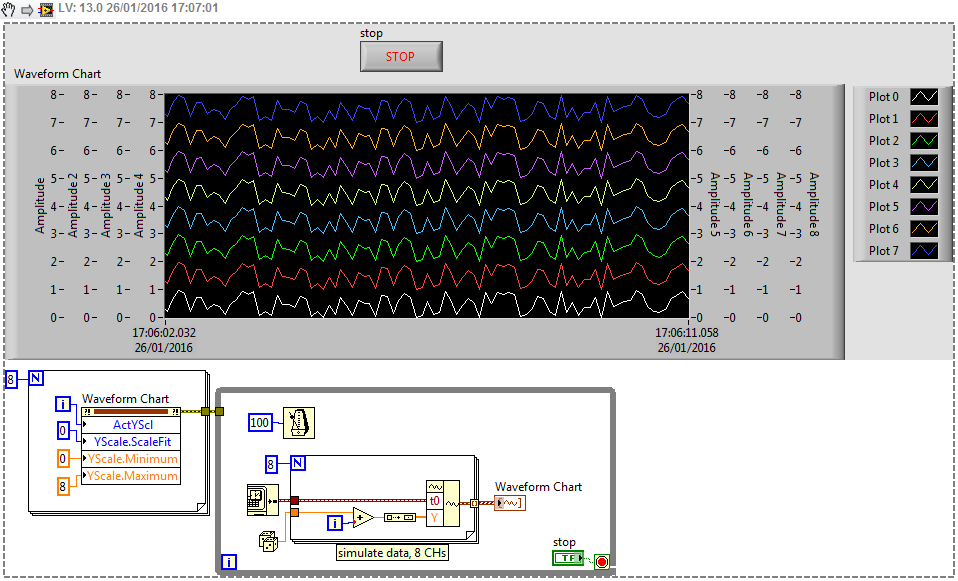Select Plot 1 red legend swatch

point(924,119)
